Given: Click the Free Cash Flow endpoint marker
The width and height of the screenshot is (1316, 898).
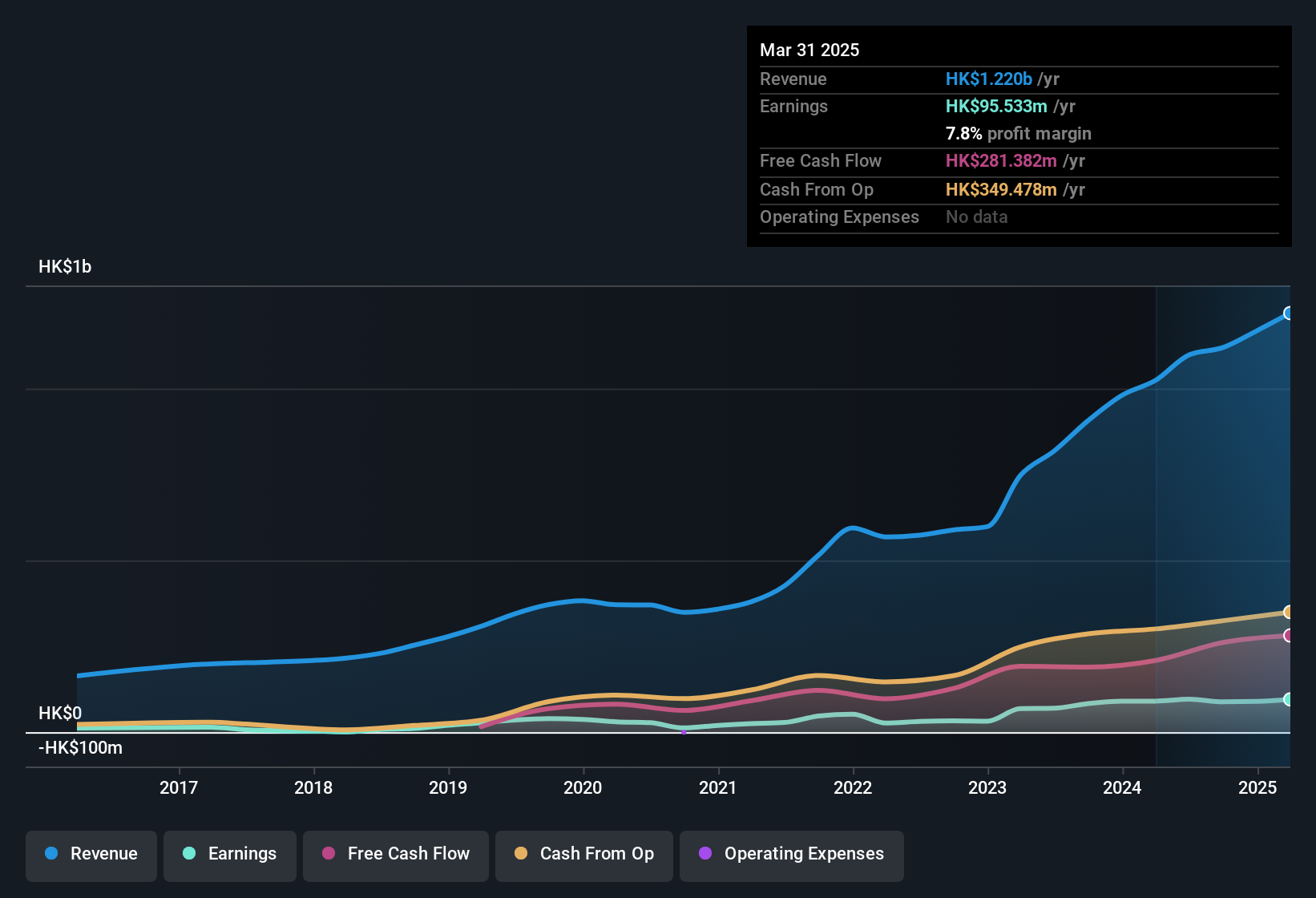Looking at the screenshot, I should tap(1288, 636).
